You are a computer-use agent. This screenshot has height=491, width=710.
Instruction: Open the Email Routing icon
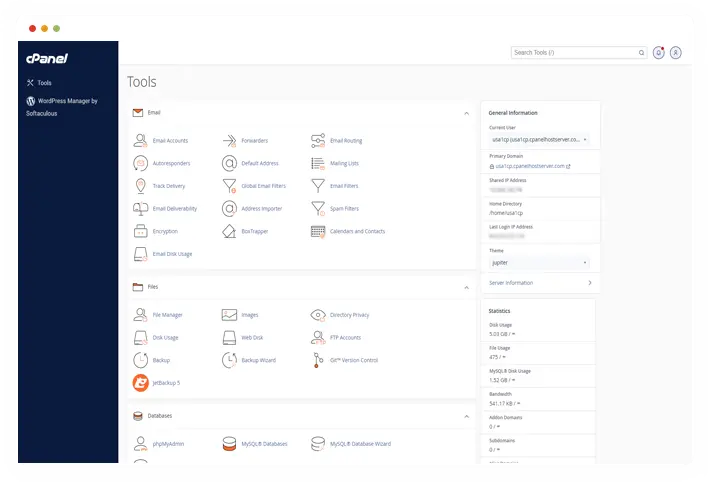[318, 140]
